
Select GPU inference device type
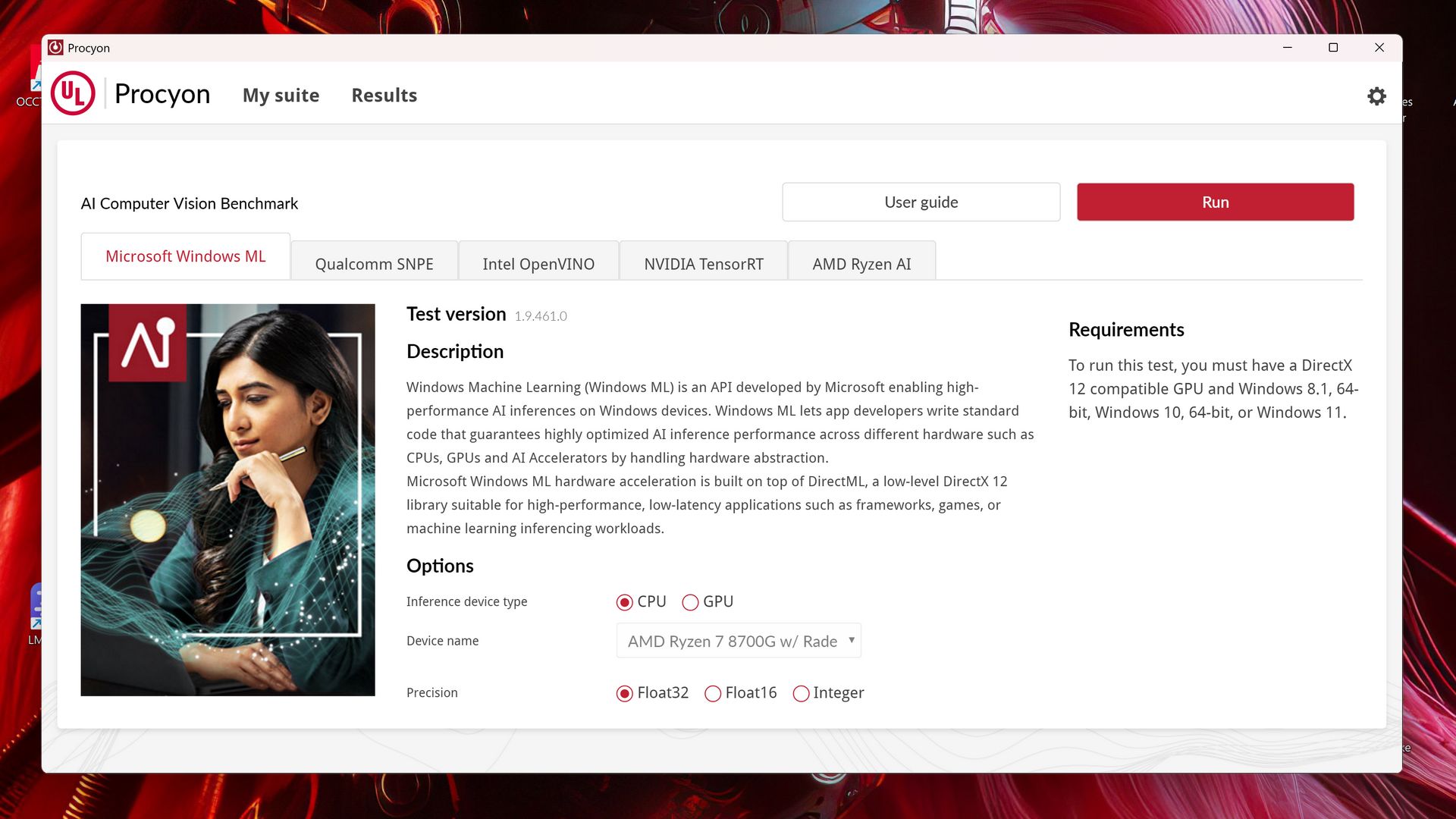tap(690, 602)
